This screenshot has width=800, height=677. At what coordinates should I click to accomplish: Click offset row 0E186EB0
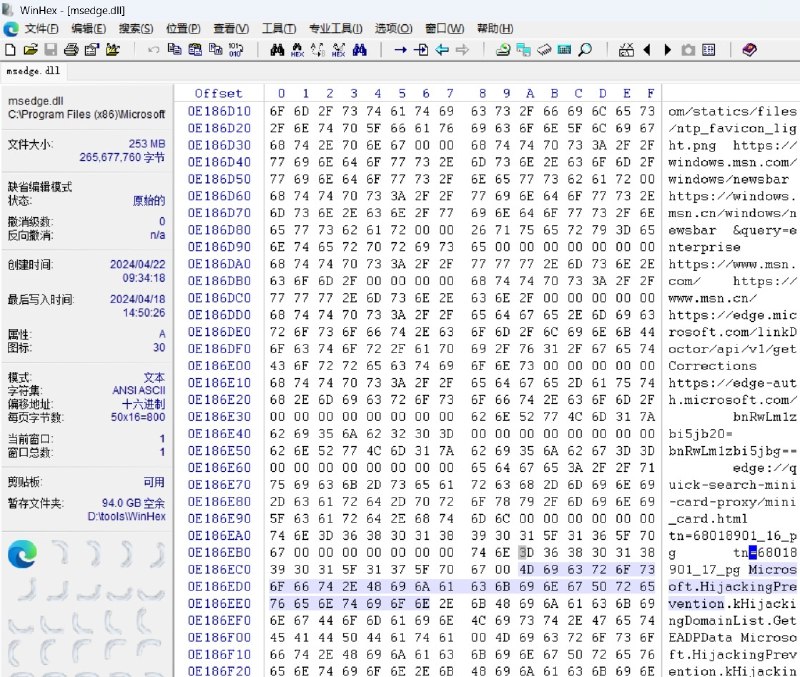219,553
